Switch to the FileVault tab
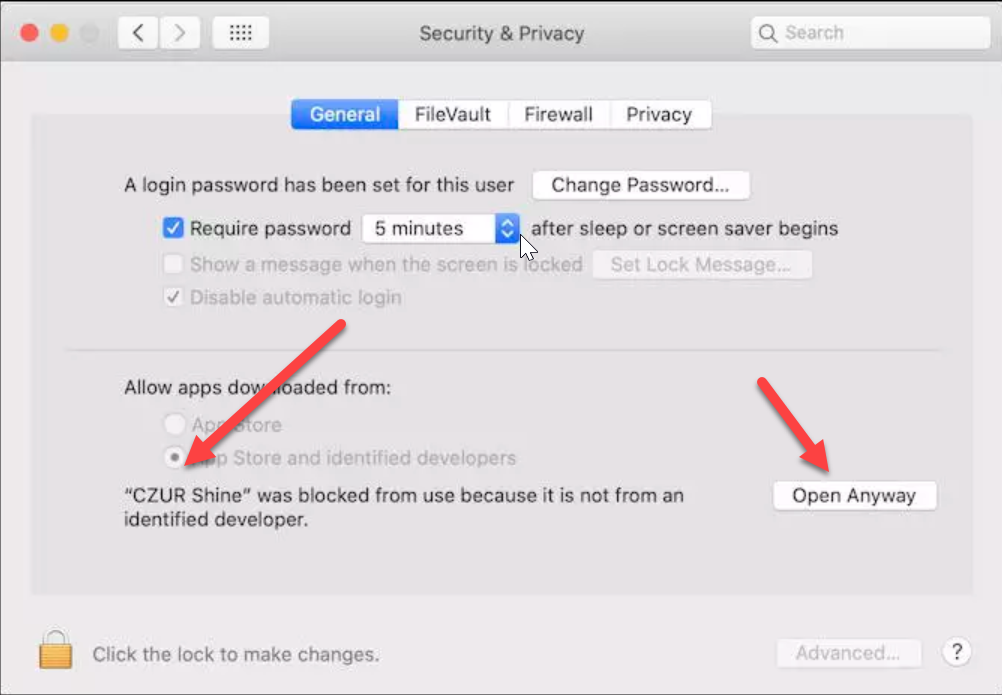 [453, 114]
